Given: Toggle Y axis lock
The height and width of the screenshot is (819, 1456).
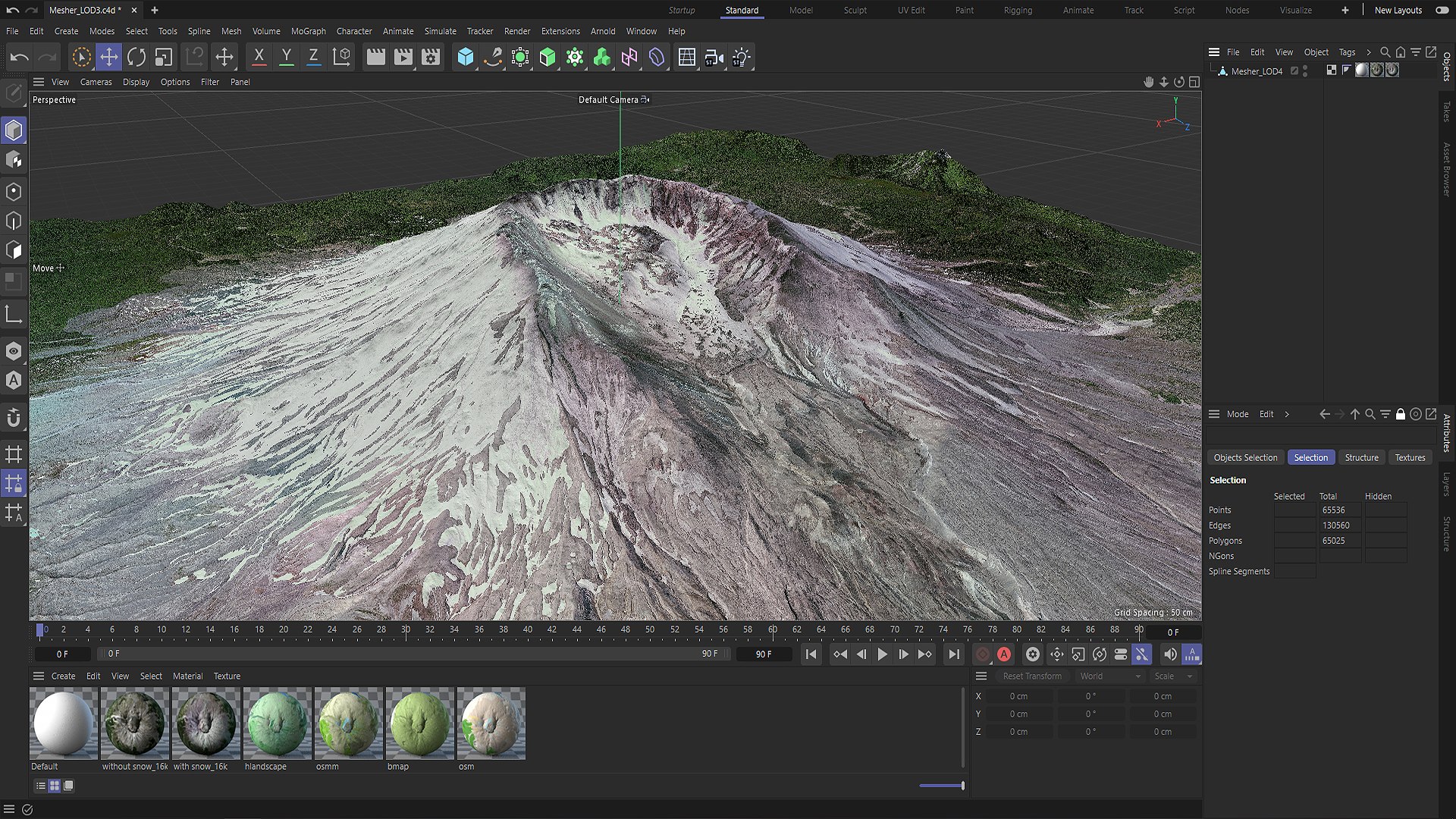Looking at the screenshot, I should point(287,57).
